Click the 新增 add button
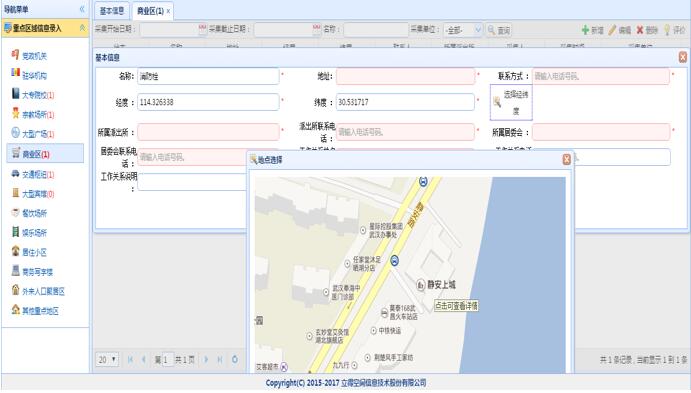This screenshot has height=393, width=691. [x=592, y=30]
